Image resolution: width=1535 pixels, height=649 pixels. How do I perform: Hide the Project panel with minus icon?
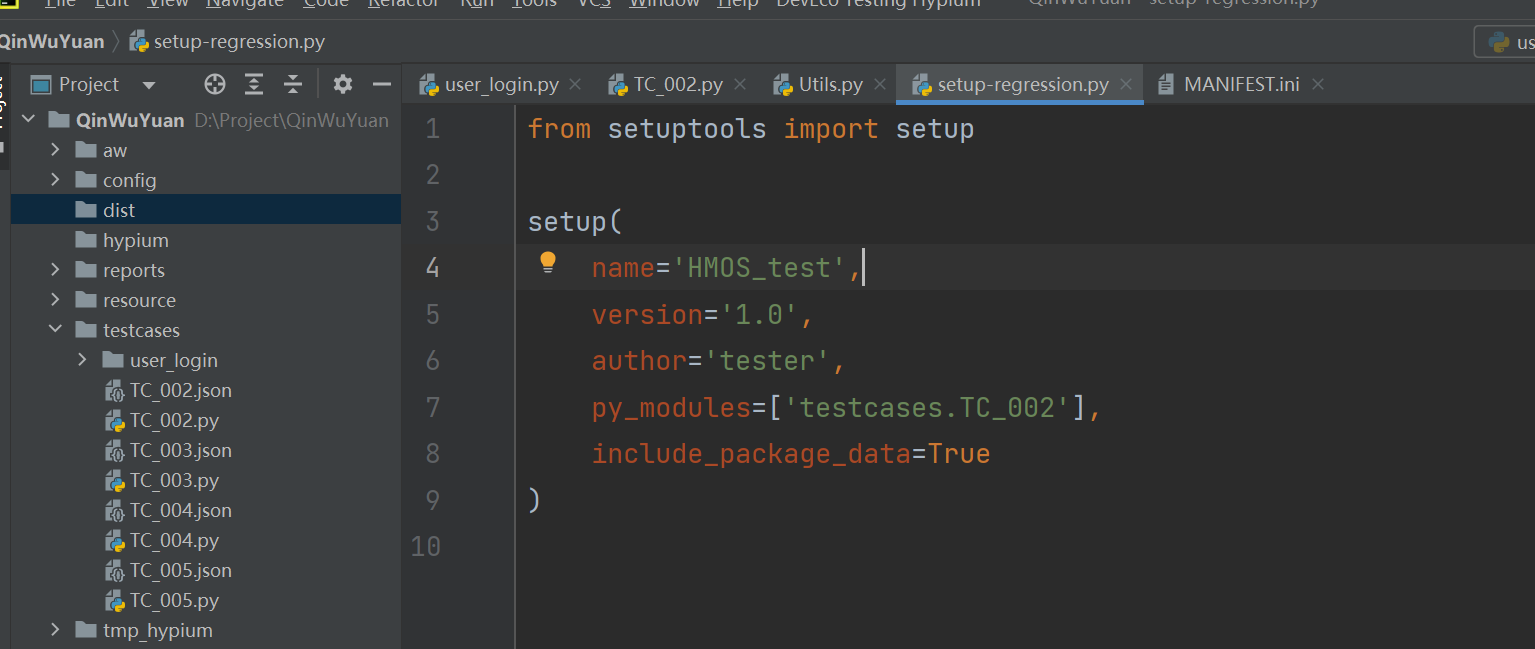tap(381, 85)
